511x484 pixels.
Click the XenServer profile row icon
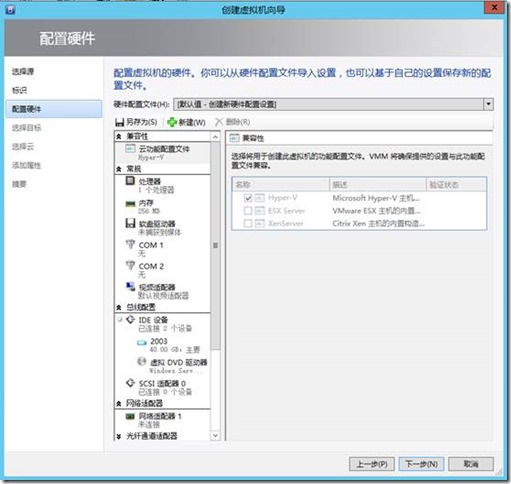pyautogui.click(x=260, y=223)
